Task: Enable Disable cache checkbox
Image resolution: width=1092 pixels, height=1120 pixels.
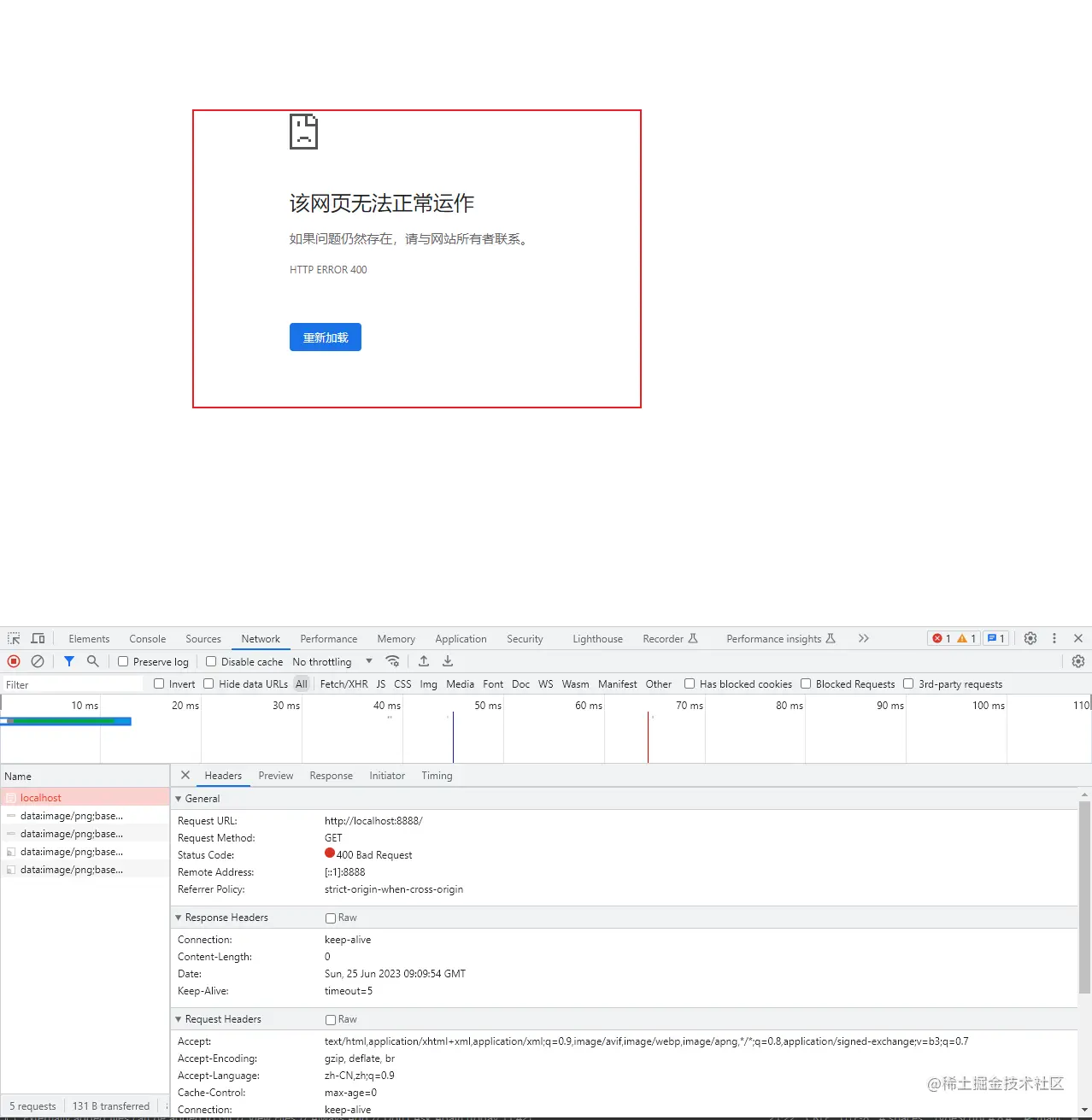Action: point(211,661)
